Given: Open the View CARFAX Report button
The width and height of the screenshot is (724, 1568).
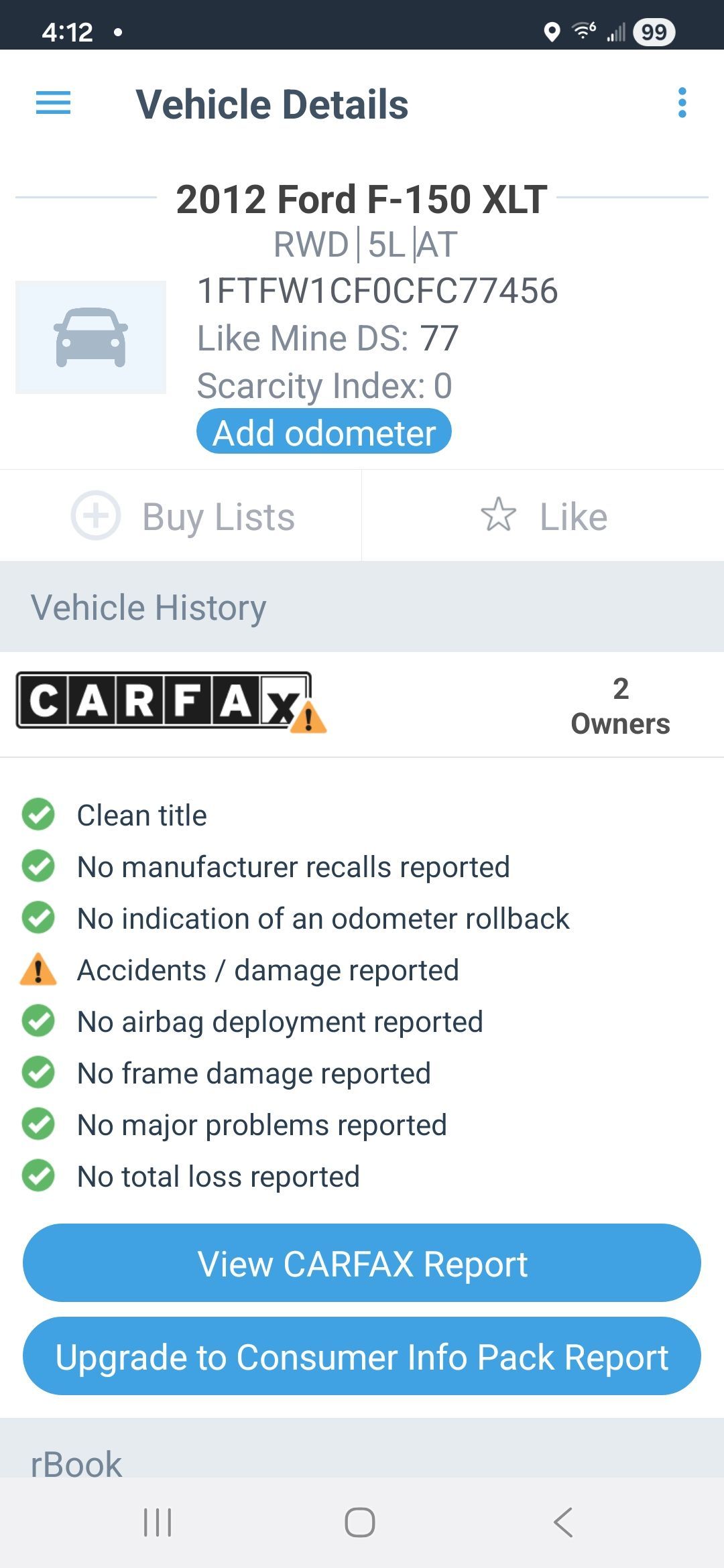Looking at the screenshot, I should (362, 1264).
